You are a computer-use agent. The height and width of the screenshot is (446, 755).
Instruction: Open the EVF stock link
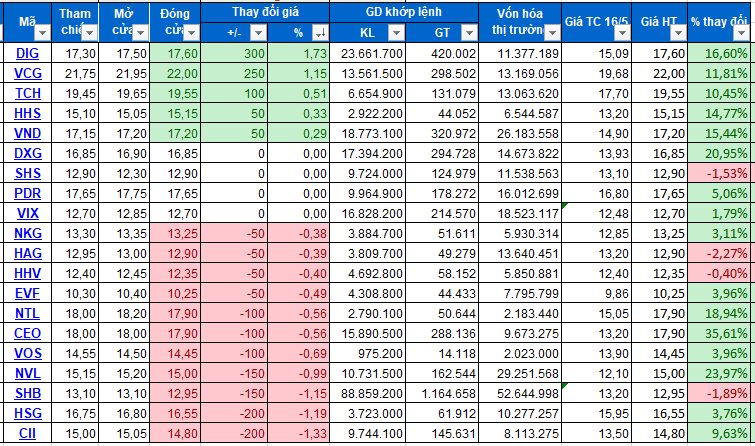coord(27,293)
